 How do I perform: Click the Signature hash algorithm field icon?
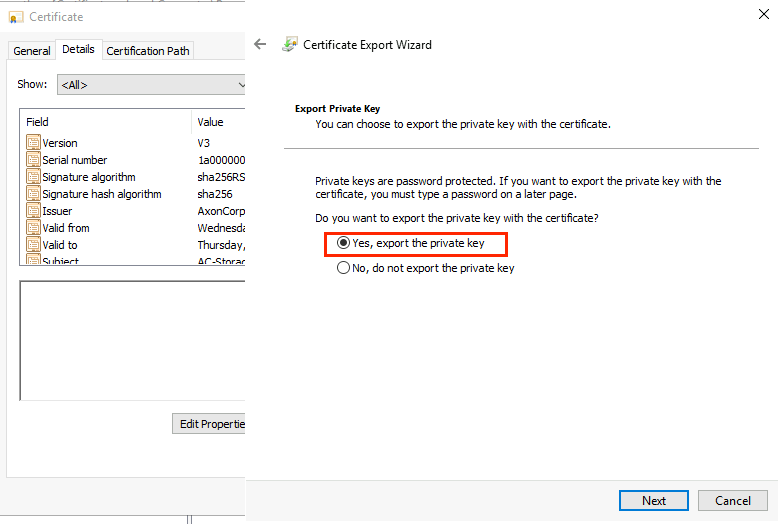33,194
